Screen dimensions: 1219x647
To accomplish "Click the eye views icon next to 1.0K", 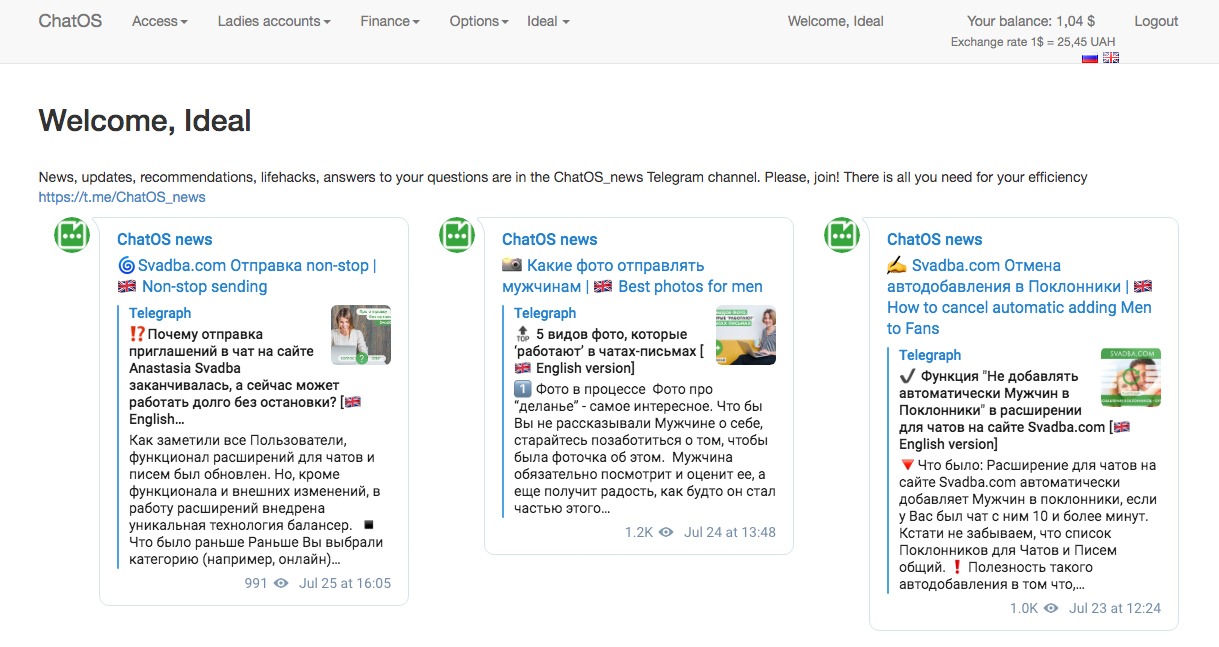I will pyautogui.click(x=1051, y=608).
